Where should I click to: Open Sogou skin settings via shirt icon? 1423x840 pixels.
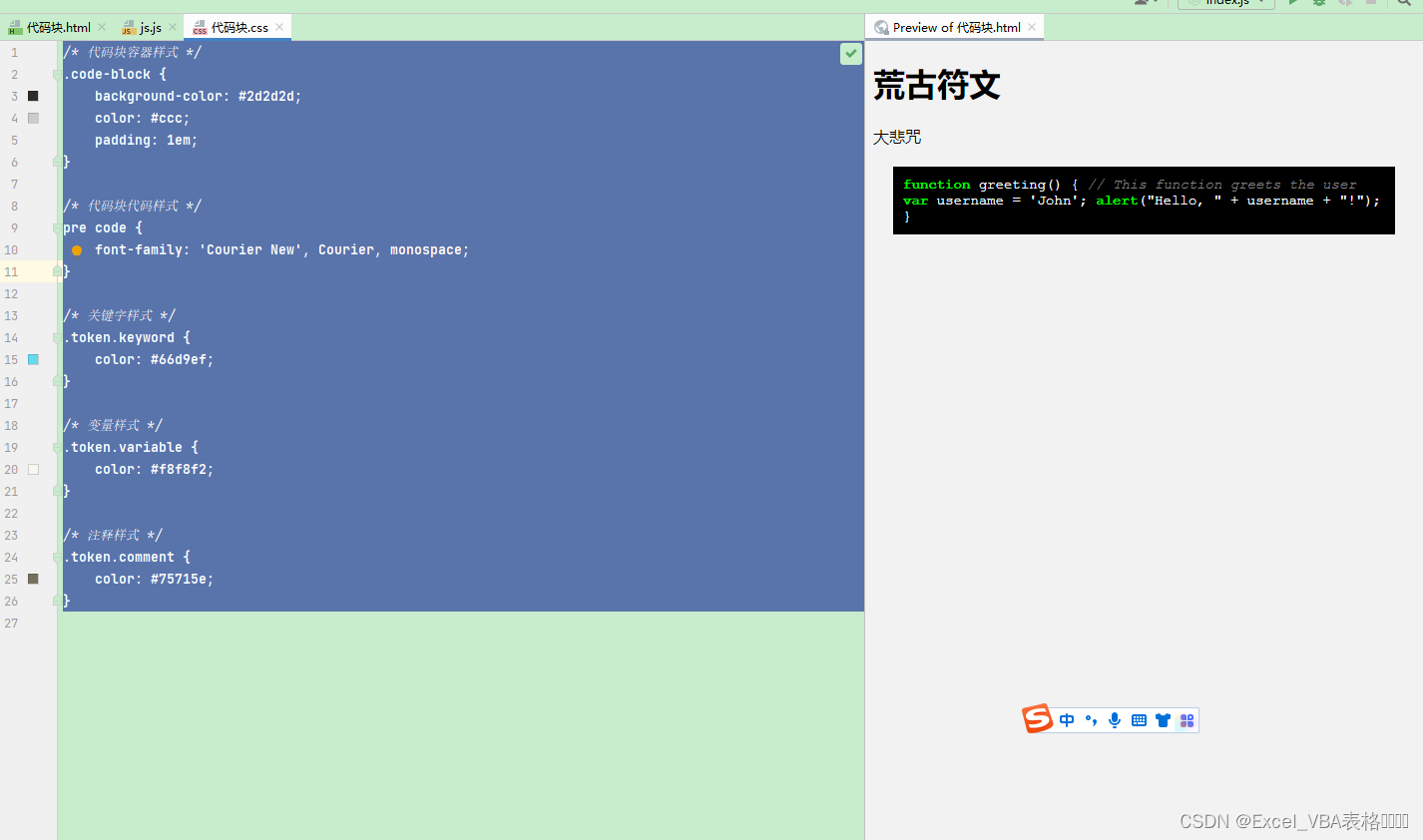click(1163, 719)
